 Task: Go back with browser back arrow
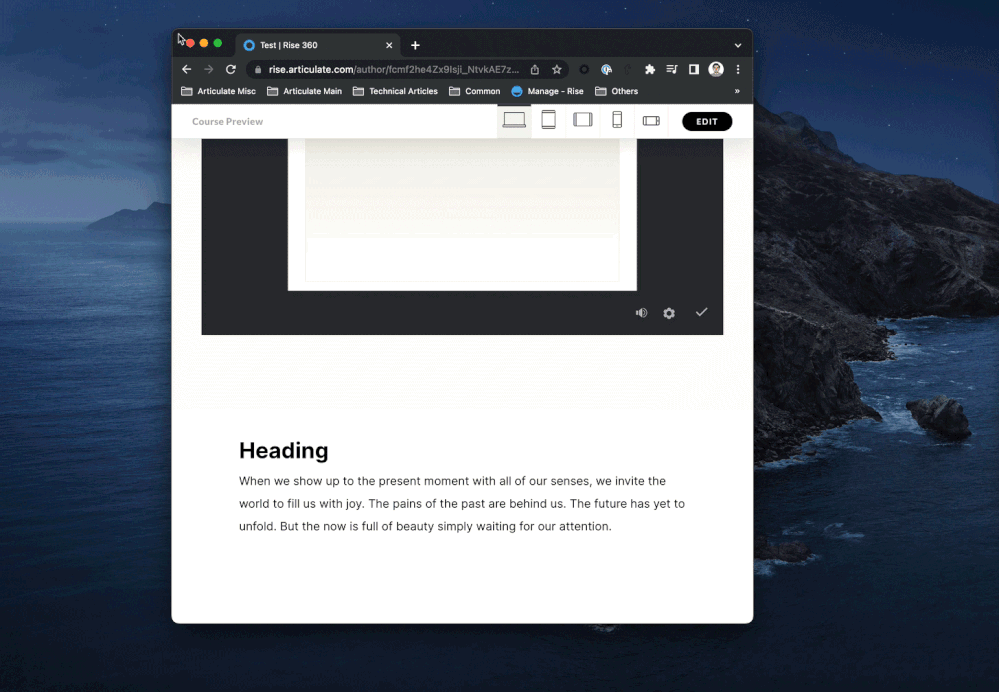coord(187,69)
